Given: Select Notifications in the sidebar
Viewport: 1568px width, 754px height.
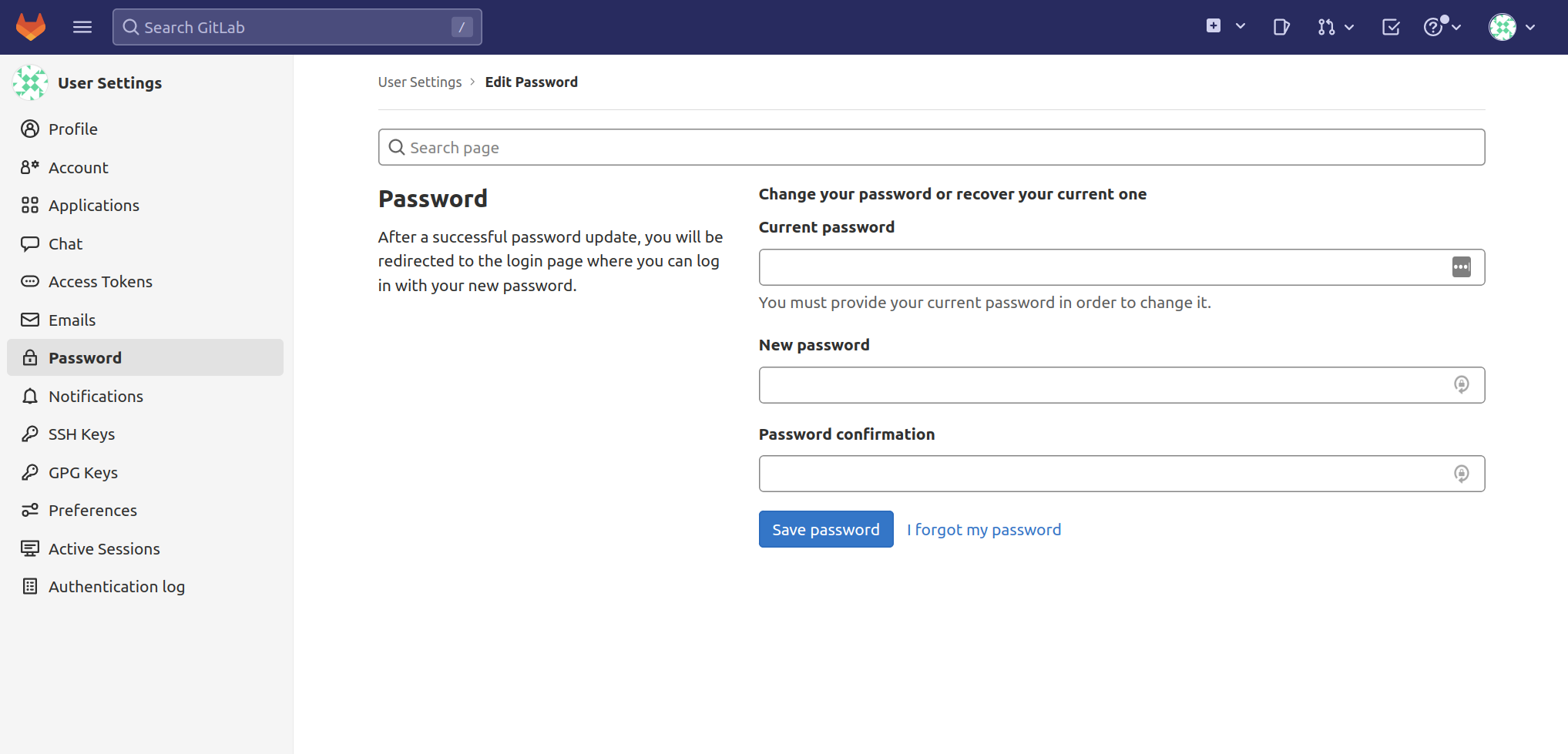Looking at the screenshot, I should 96,397.
